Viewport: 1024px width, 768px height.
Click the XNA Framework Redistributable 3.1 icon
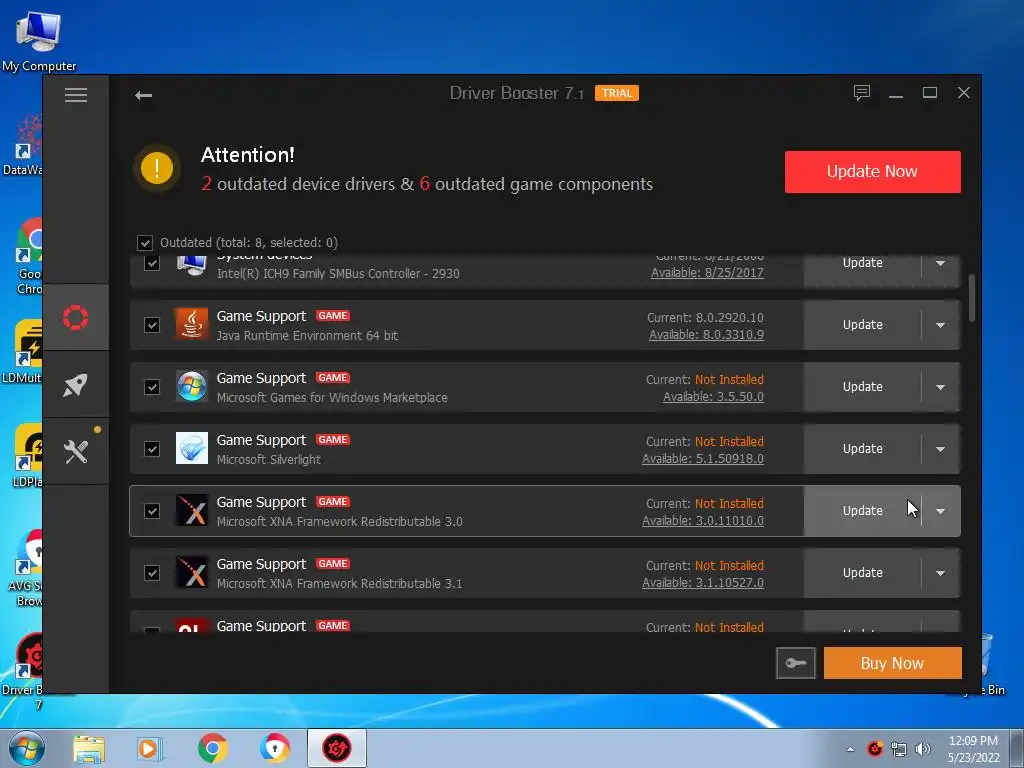(x=191, y=573)
